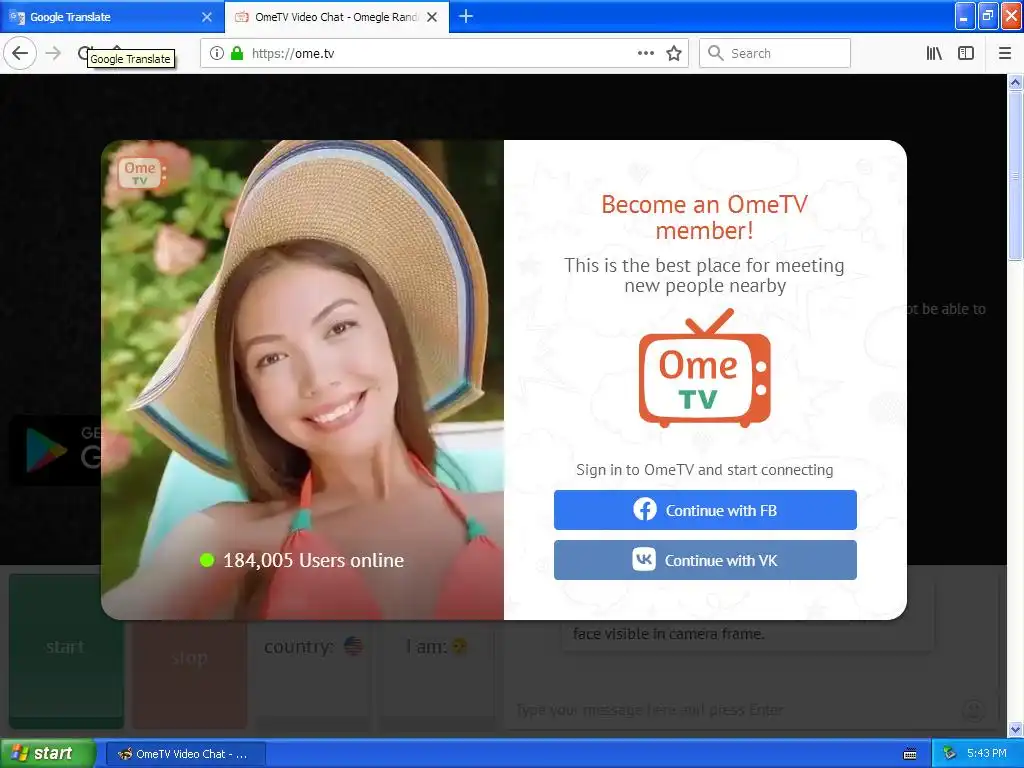The height and width of the screenshot is (768, 1024).
Task: Click scrollbar down arrow
Action: pyautogui.click(x=1015, y=729)
